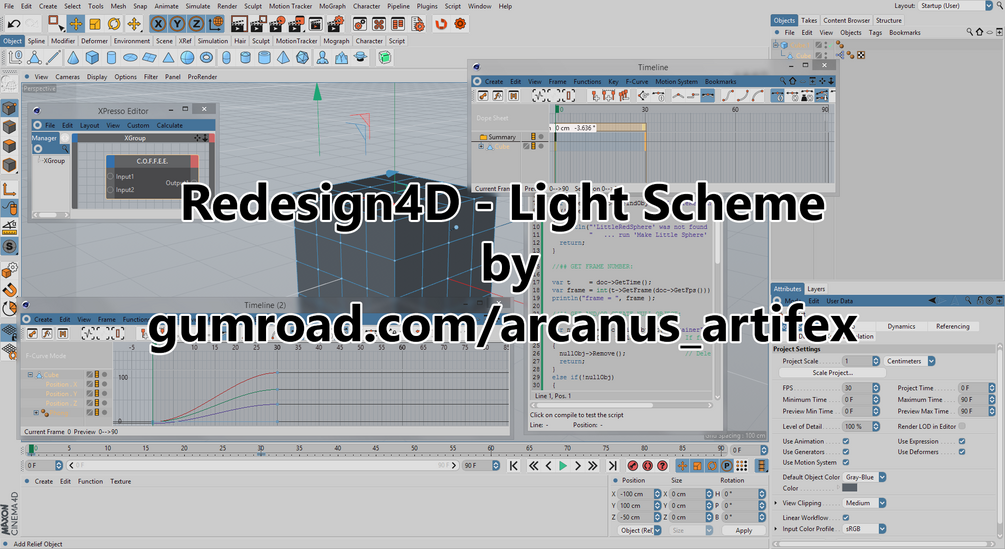Open the Layout Startup (User) dropdown

pyautogui.click(x=954, y=6)
